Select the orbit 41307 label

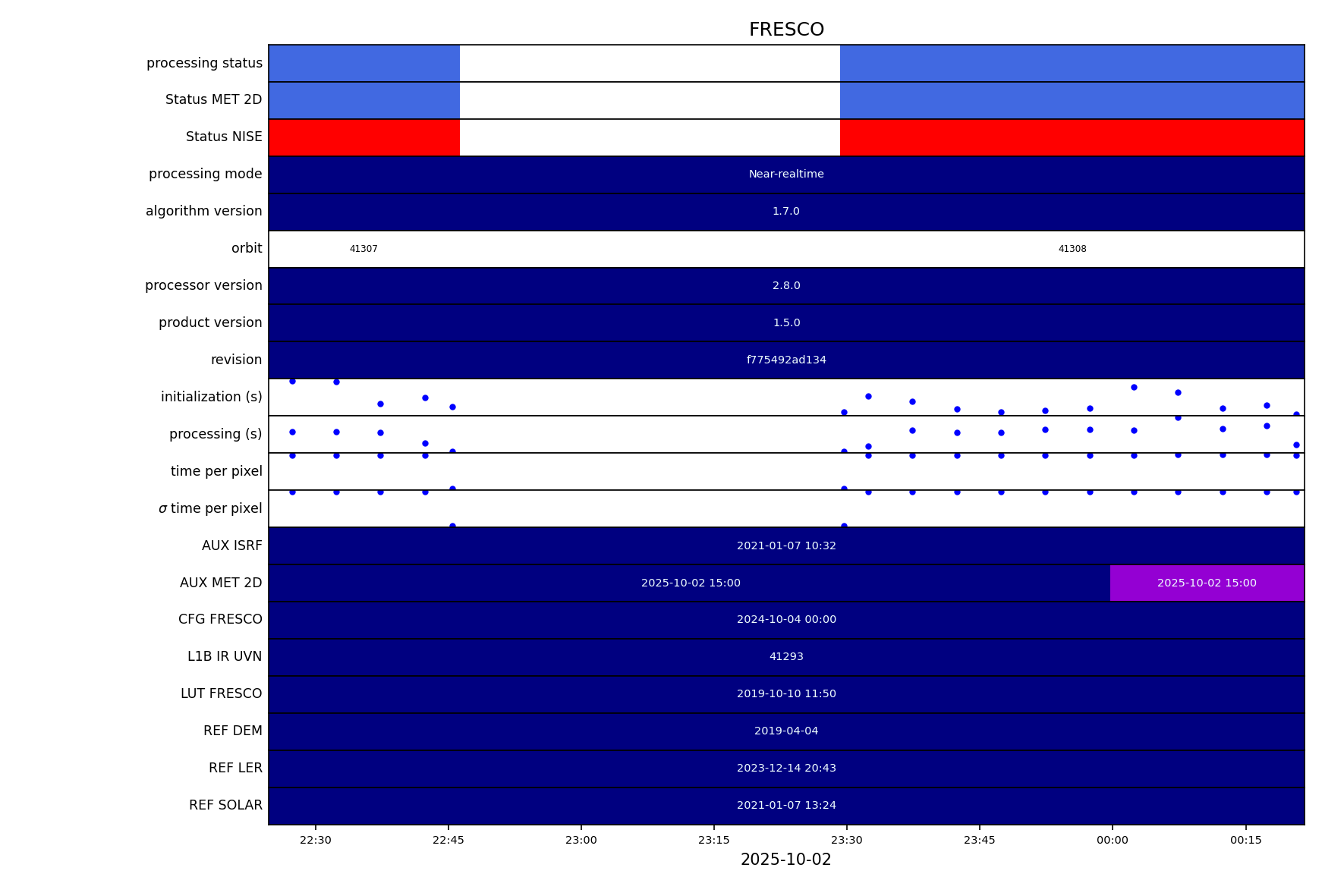364,249
